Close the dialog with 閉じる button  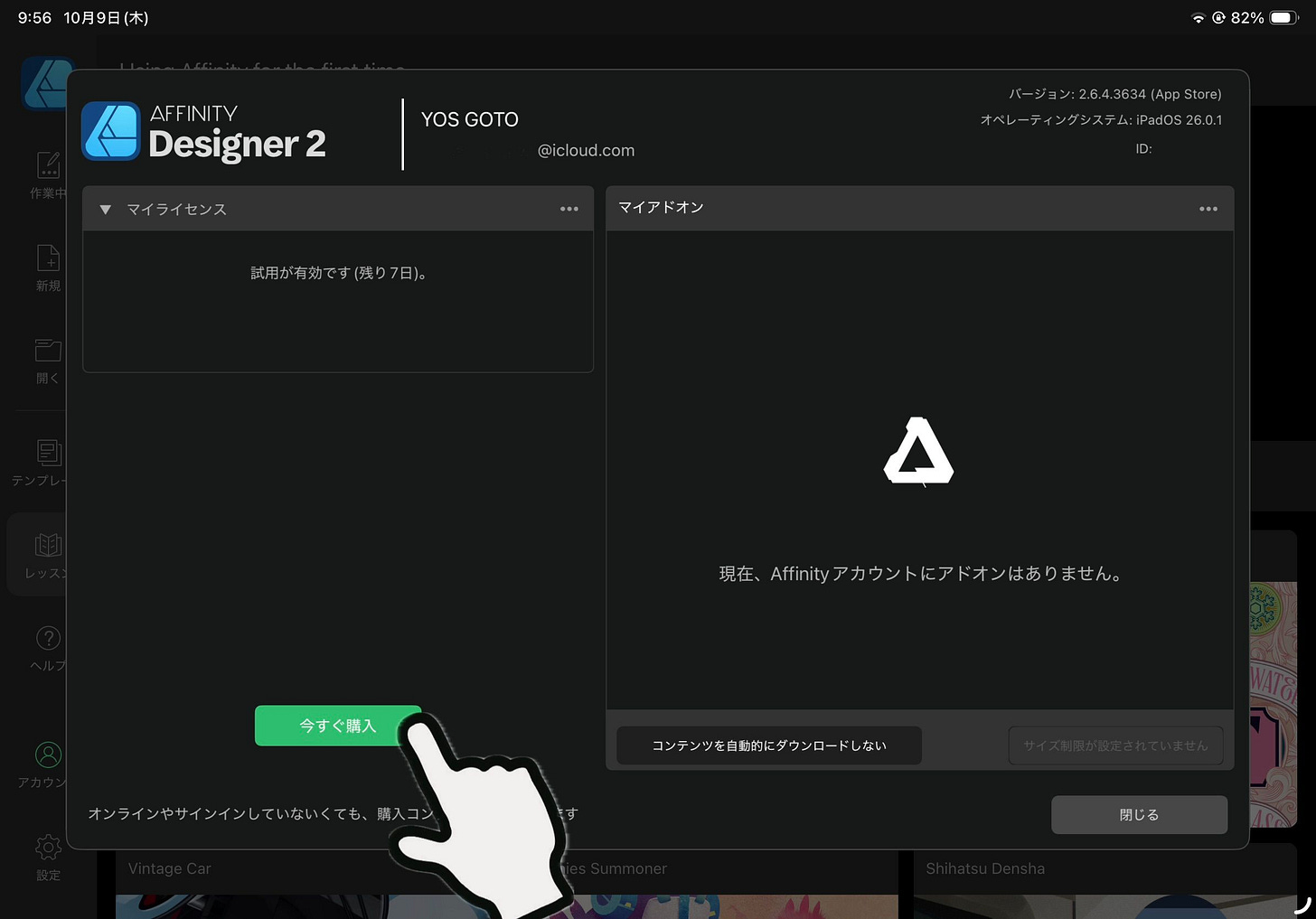click(1139, 814)
